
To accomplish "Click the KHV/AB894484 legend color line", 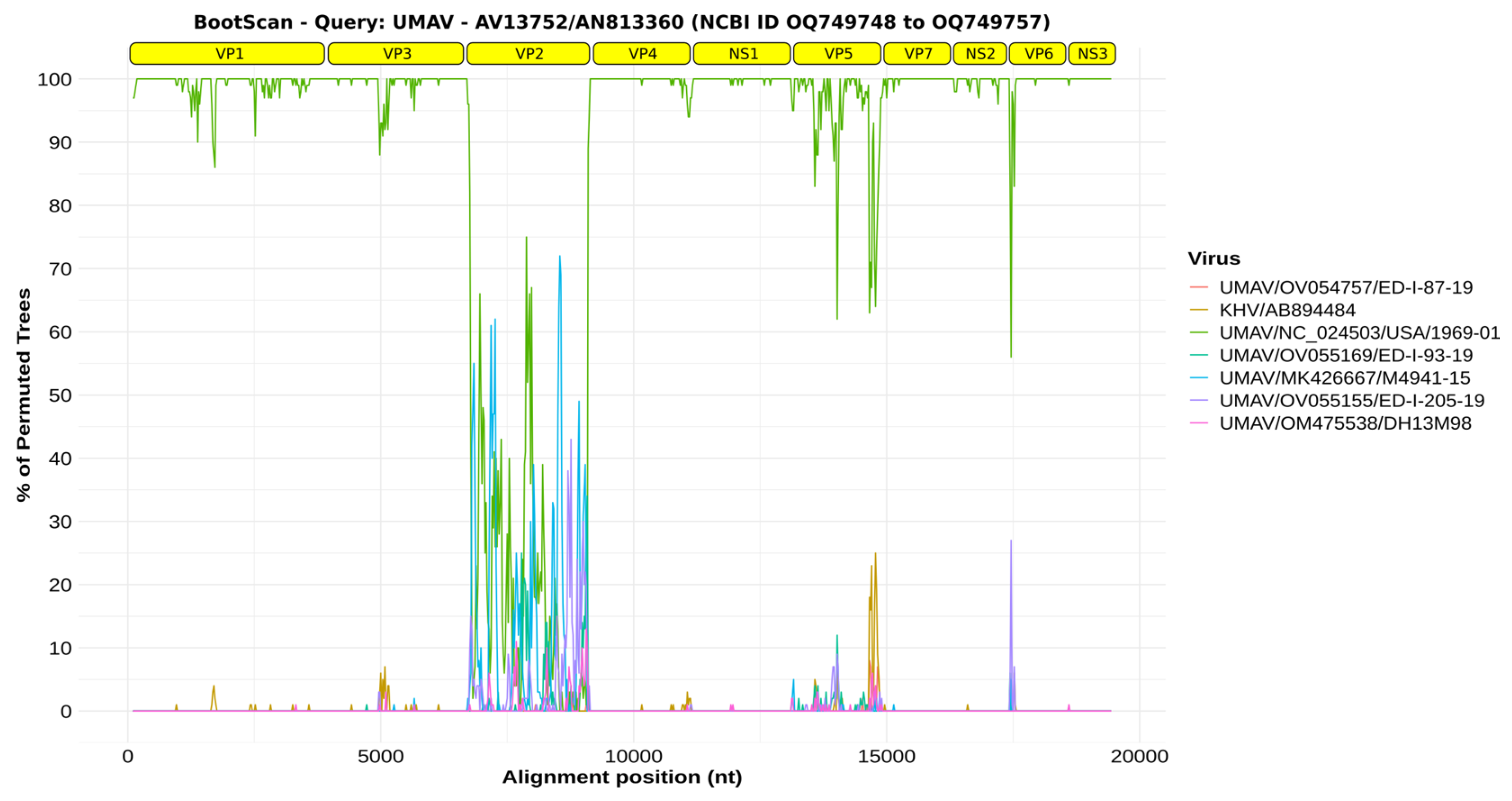I will click(x=1199, y=310).
